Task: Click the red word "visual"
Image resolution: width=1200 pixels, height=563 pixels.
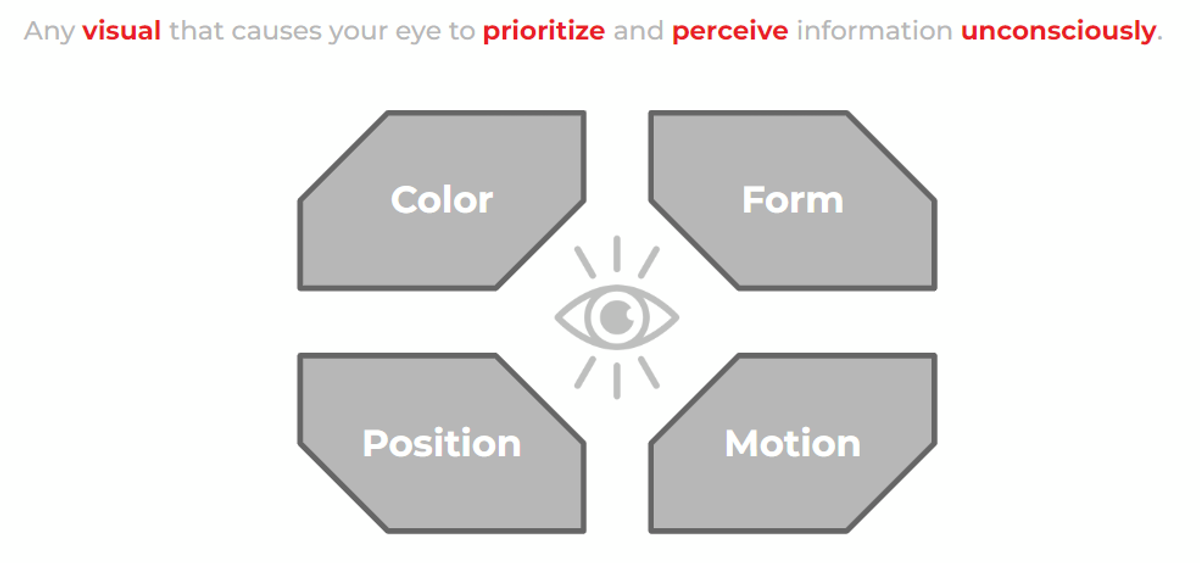Action: point(122,31)
